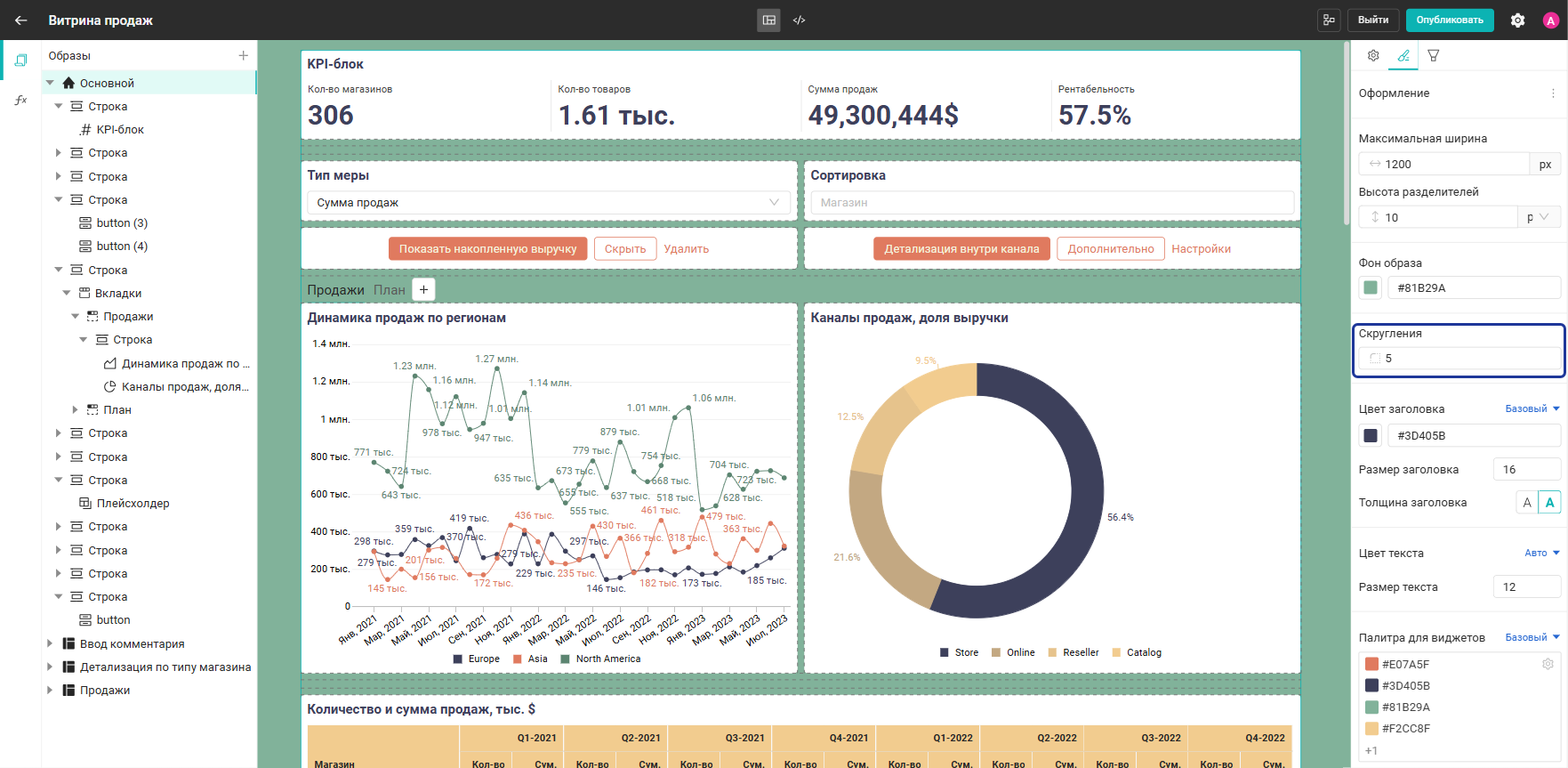
Task: Open the user avatar menu
Action: pos(1551,20)
